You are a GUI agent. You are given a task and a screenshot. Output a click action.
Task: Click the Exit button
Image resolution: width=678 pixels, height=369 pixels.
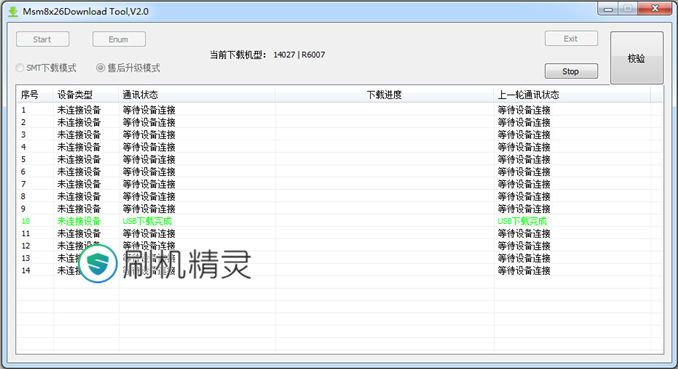click(571, 39)
